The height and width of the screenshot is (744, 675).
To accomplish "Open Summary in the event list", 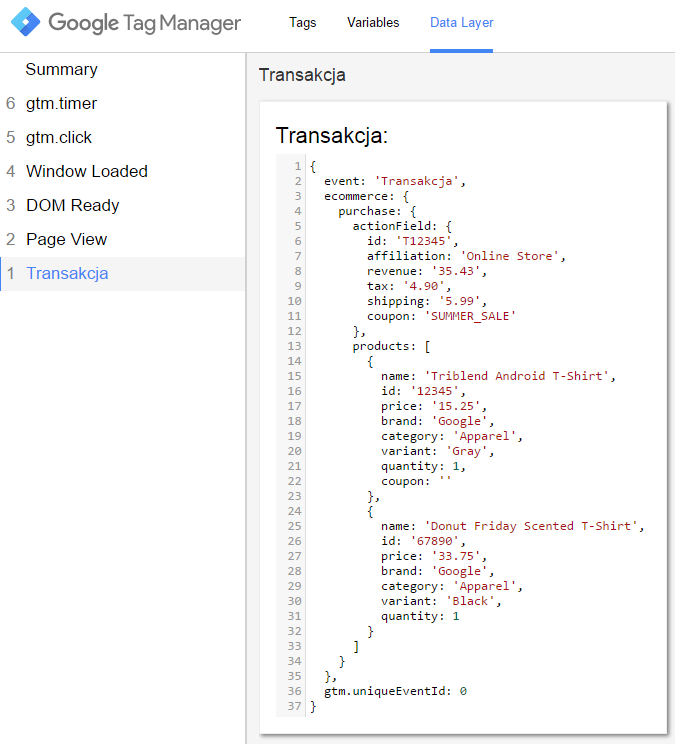I will [61, 70].
